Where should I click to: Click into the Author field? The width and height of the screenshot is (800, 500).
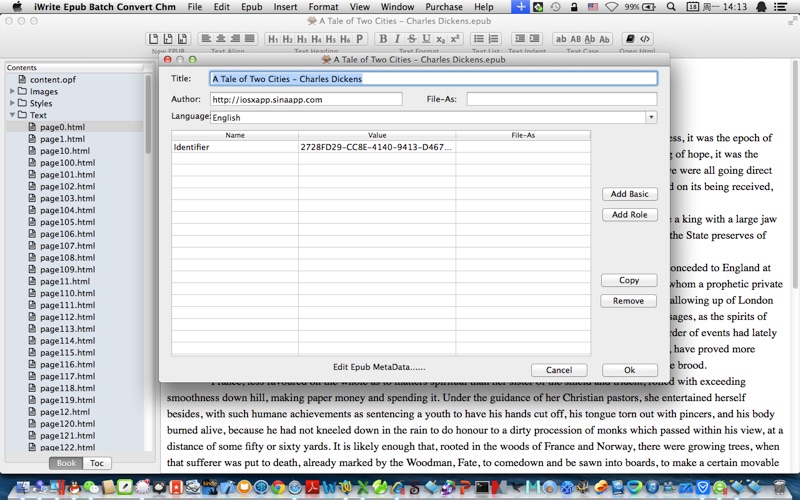(x=306, y=99)
